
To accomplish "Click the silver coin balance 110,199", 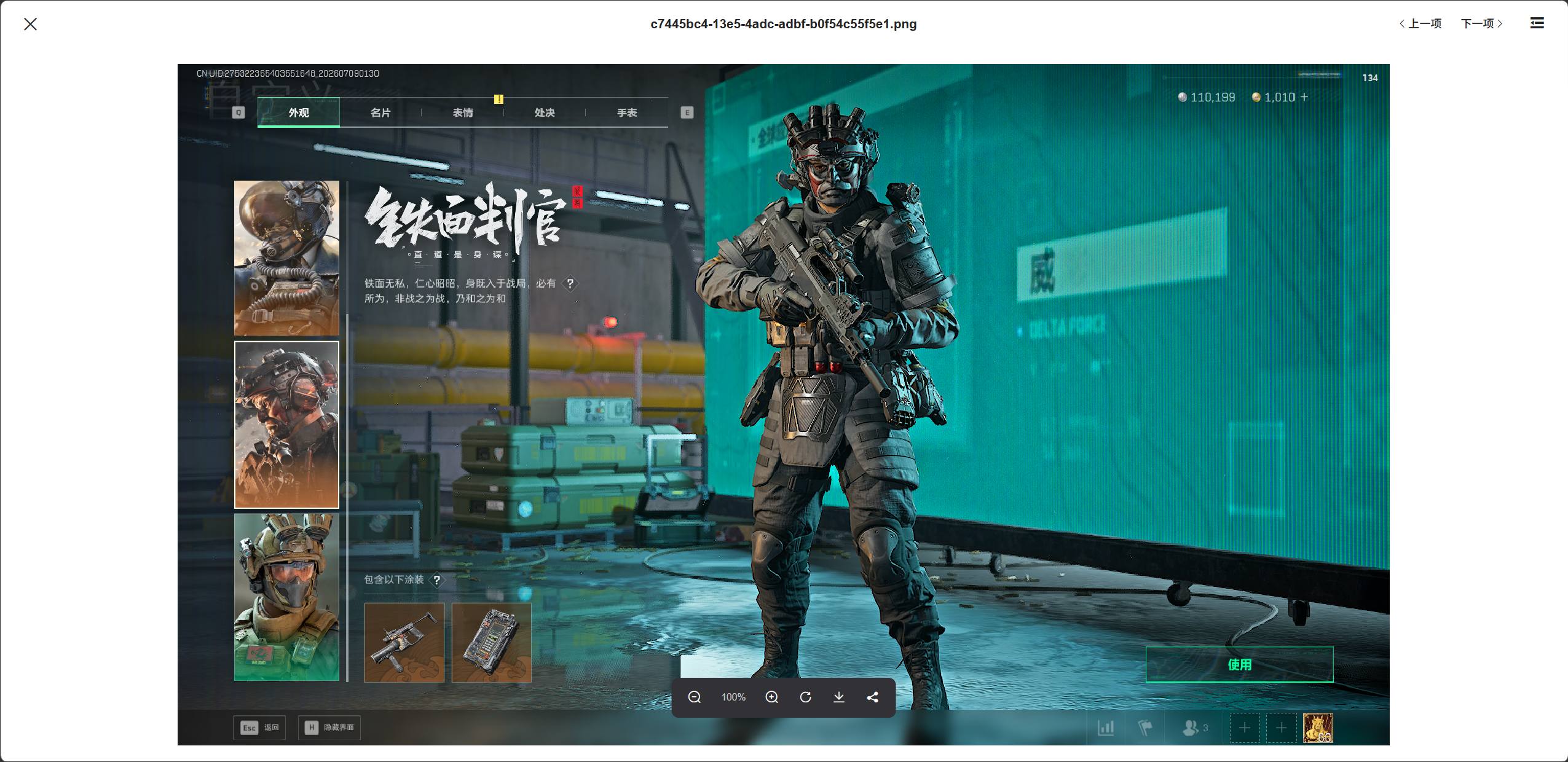I will coord(1207,97).
